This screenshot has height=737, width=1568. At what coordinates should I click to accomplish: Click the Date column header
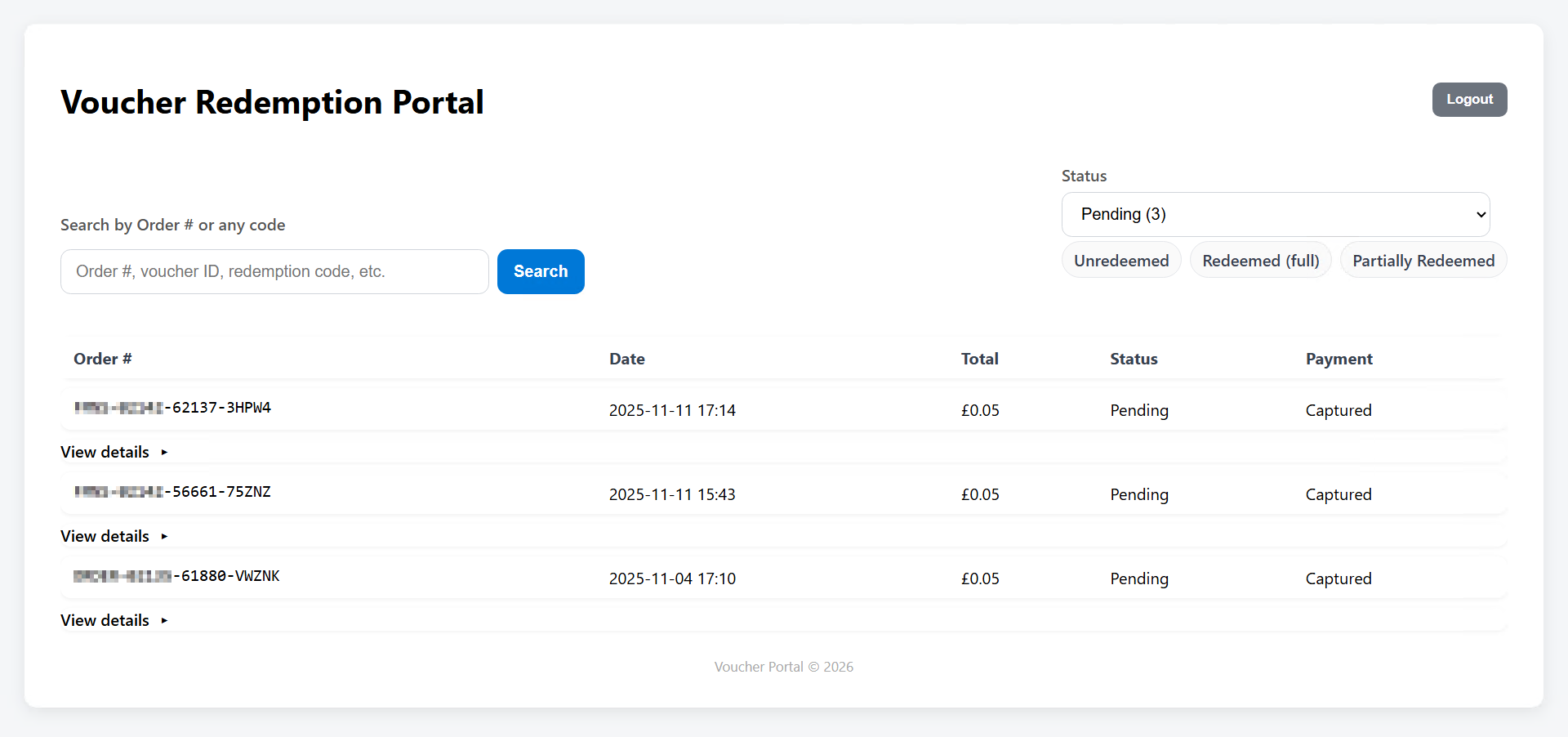pyautogui.click(x=626, y=359)
